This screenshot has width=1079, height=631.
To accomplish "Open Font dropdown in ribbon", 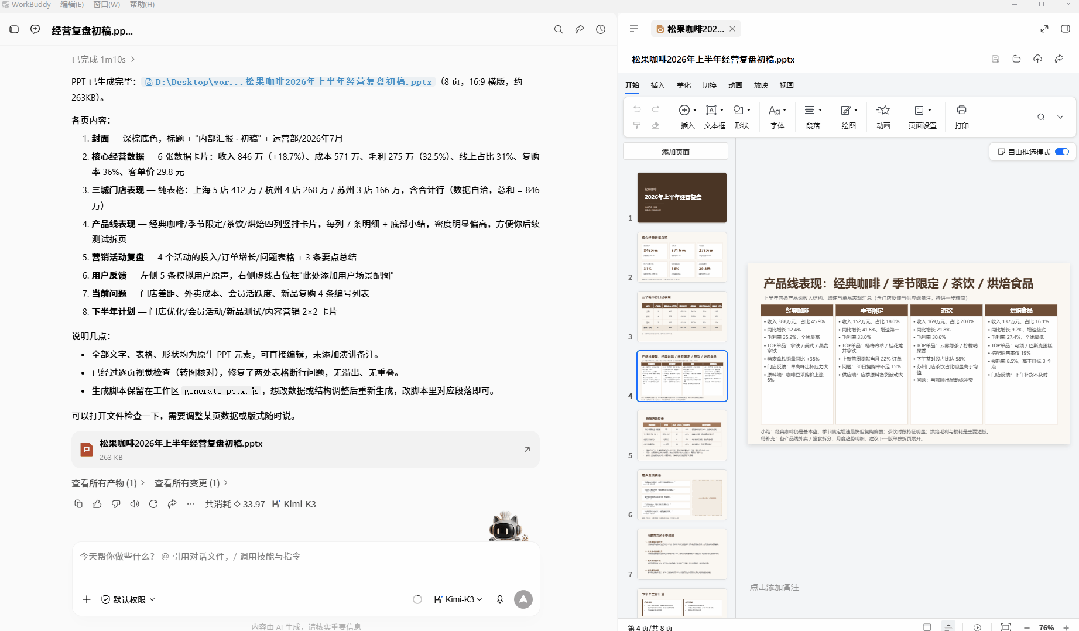I will point(777,116).
